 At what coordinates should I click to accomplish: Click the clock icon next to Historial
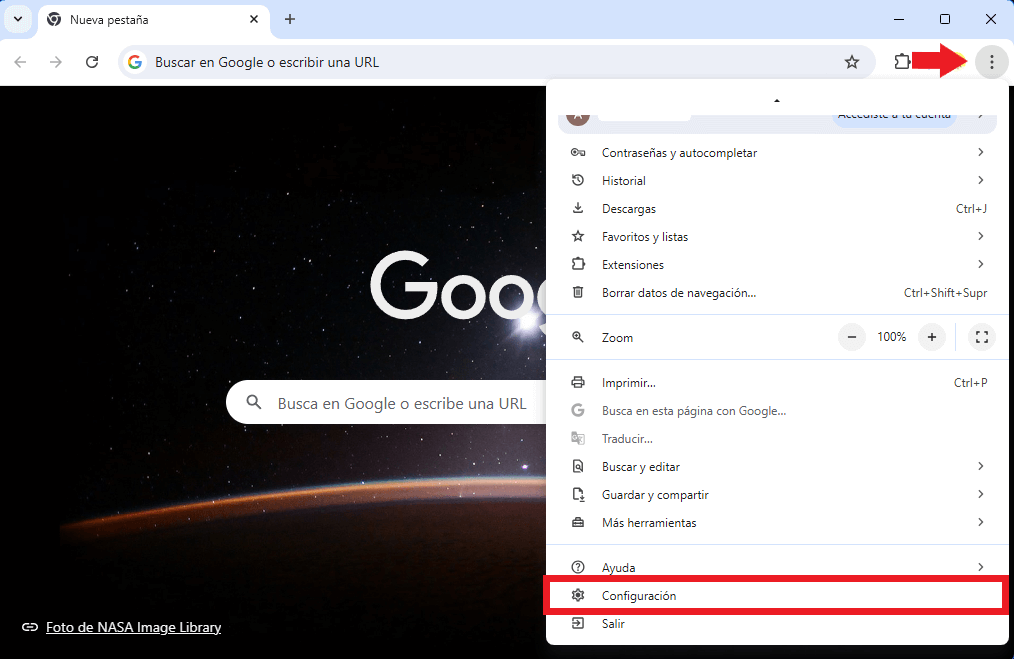click(577, 180)
